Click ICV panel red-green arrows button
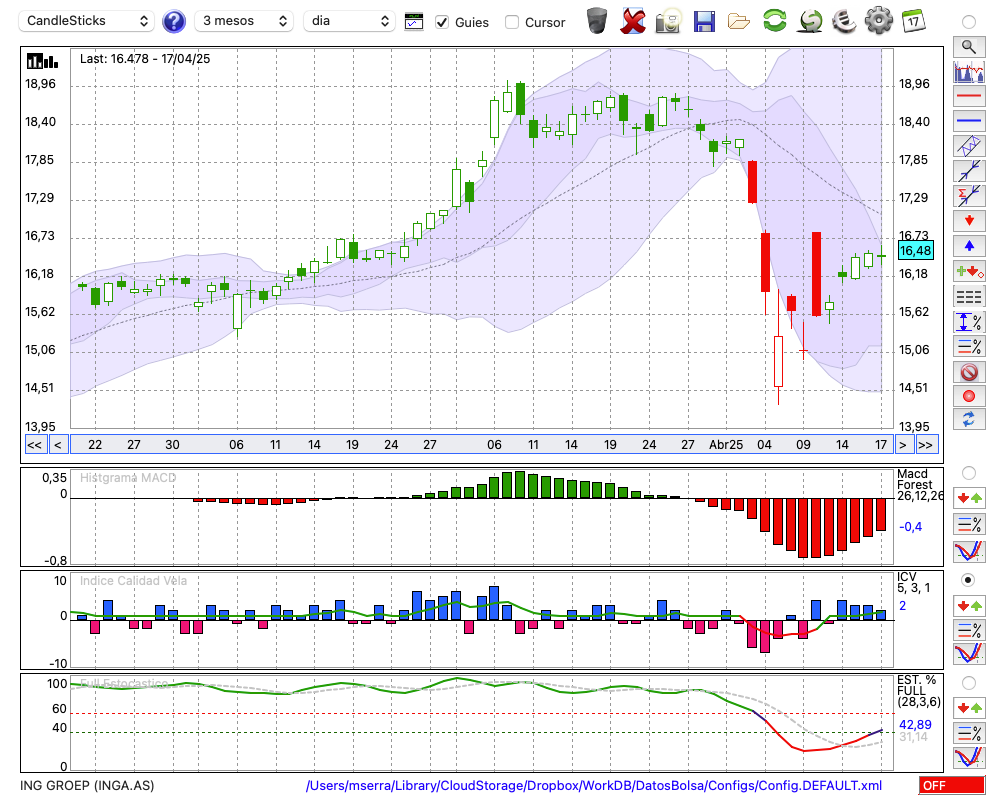Screen dimensions: 1000x800 pyautogui.click(x=969, y=605)
